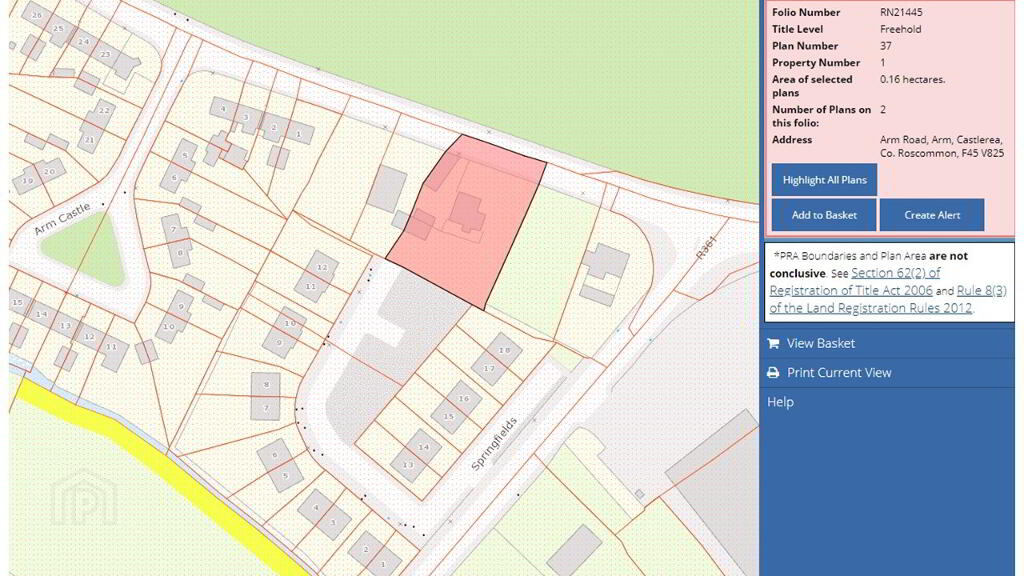The image size is (1024, 576).
Task: Click the R361 road label
Action: point(706,249)
